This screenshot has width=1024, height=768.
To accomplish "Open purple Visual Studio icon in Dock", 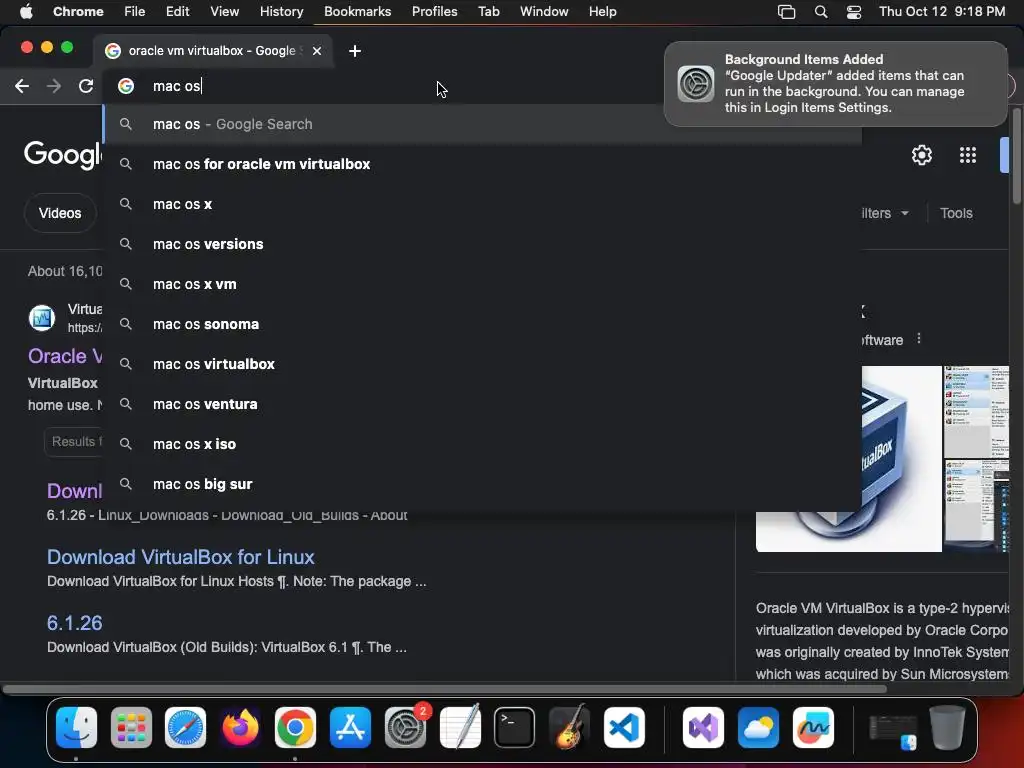I will tap(703, 727).
